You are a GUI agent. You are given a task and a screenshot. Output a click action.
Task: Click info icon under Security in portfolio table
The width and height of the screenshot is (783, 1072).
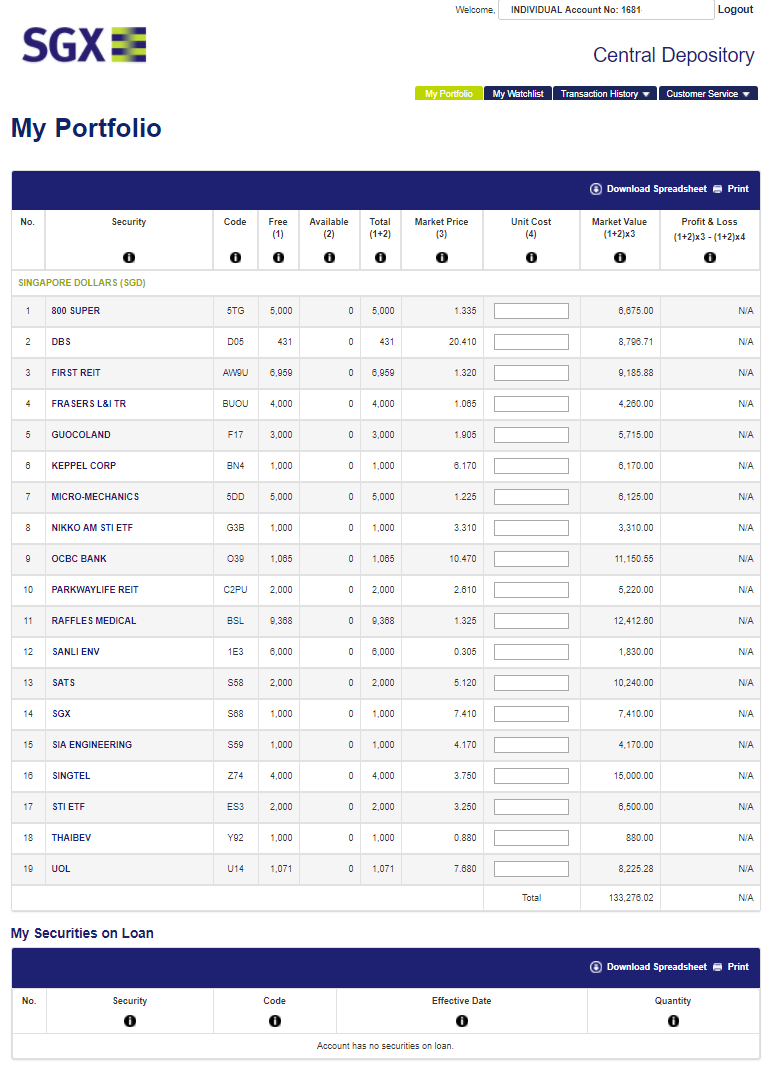coord(129,258)
